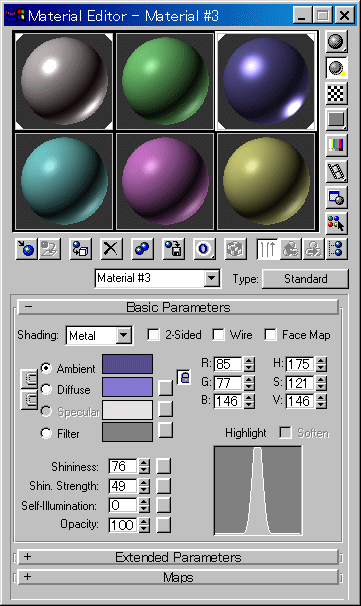Click the Shininess map button

click(163, 466)
